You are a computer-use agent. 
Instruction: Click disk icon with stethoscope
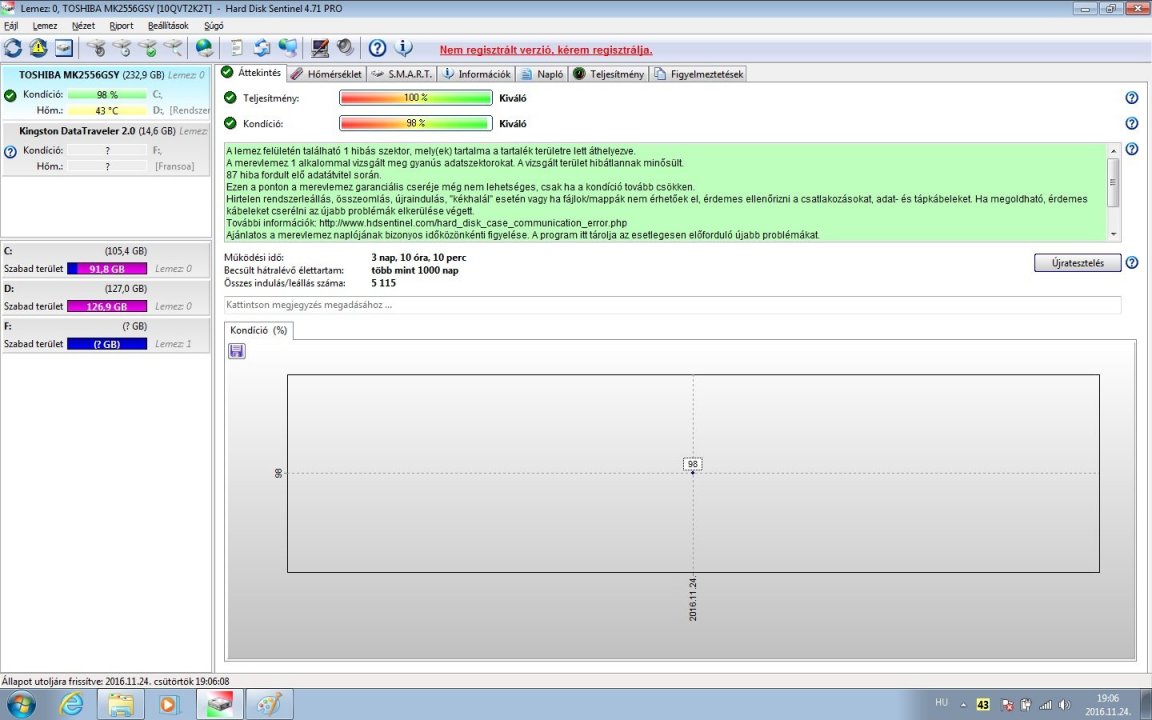[x=96, y=48]
